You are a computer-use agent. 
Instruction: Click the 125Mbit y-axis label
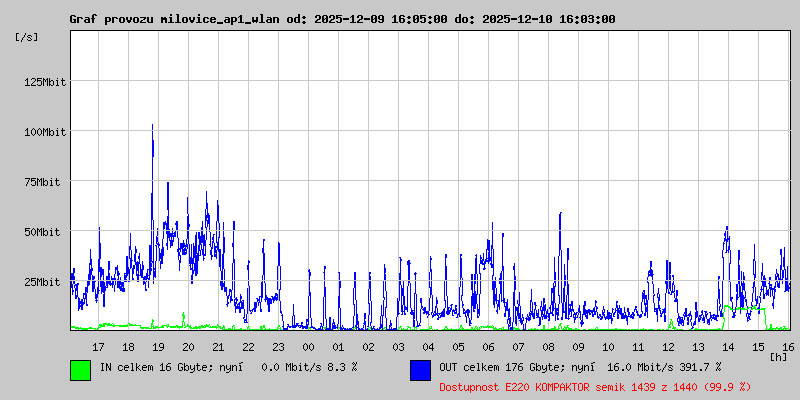(x=45, y=82)
